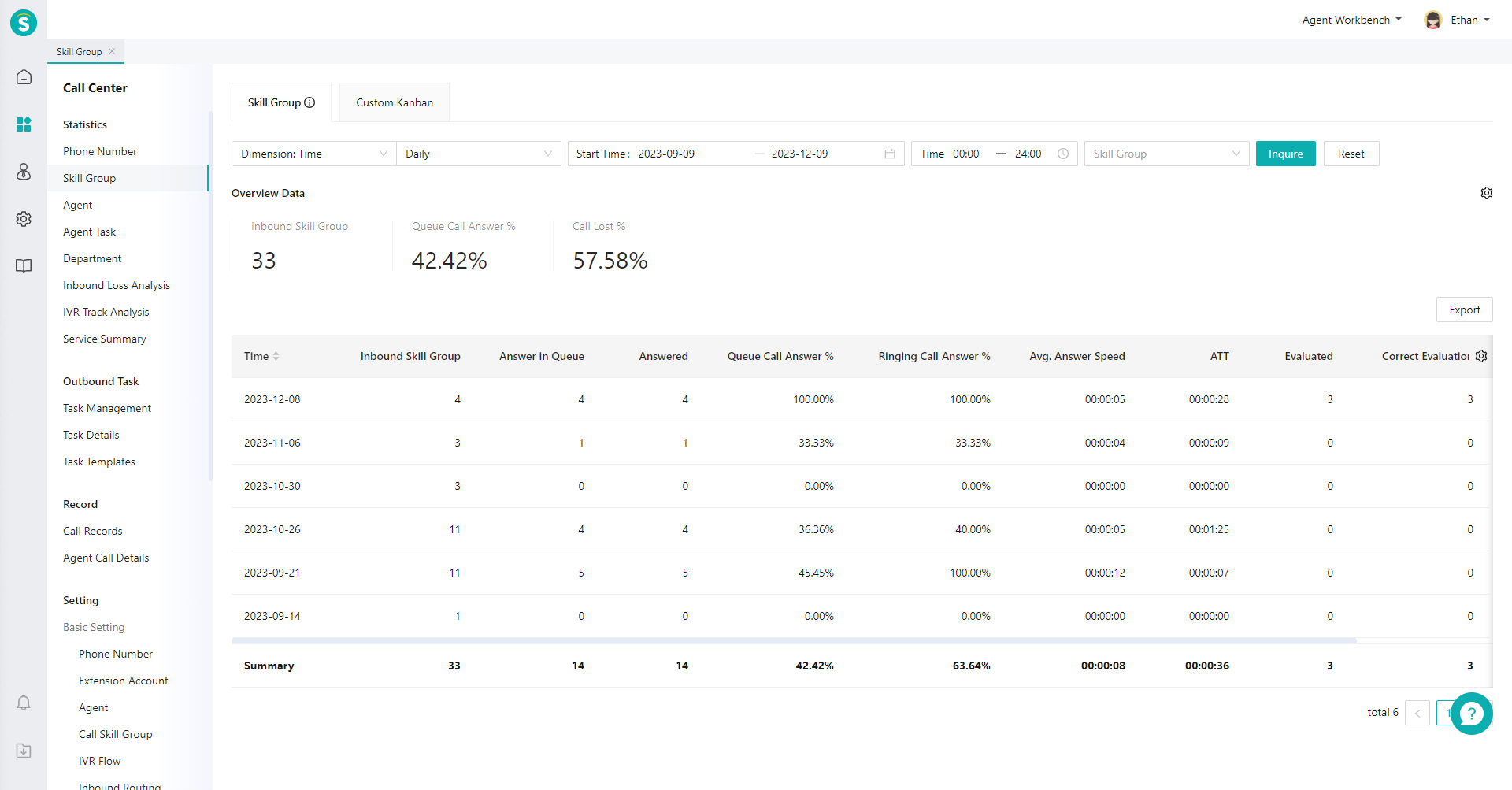Open the calendar icon in date range

click(890, 154)
